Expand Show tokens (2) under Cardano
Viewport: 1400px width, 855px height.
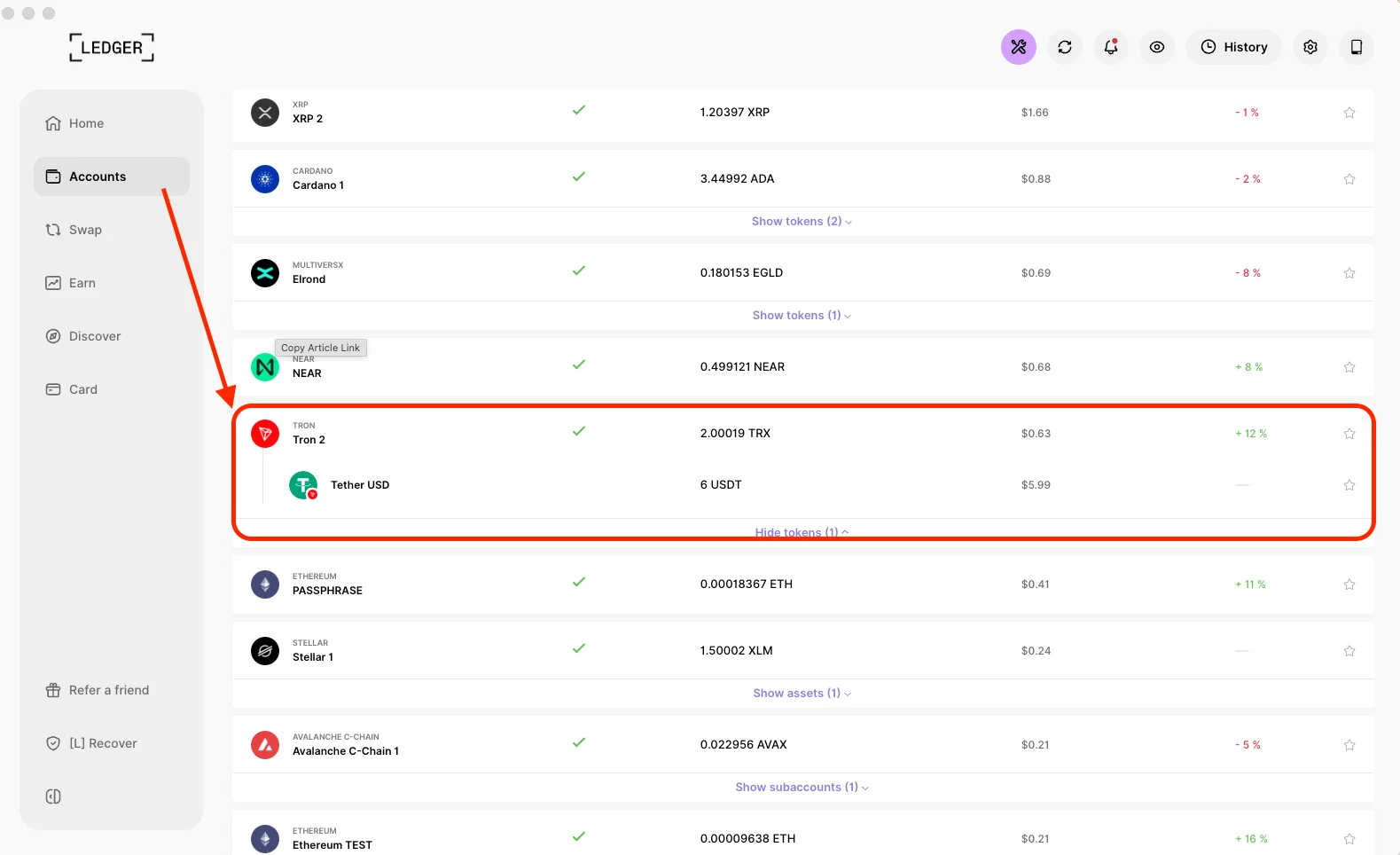802,222
